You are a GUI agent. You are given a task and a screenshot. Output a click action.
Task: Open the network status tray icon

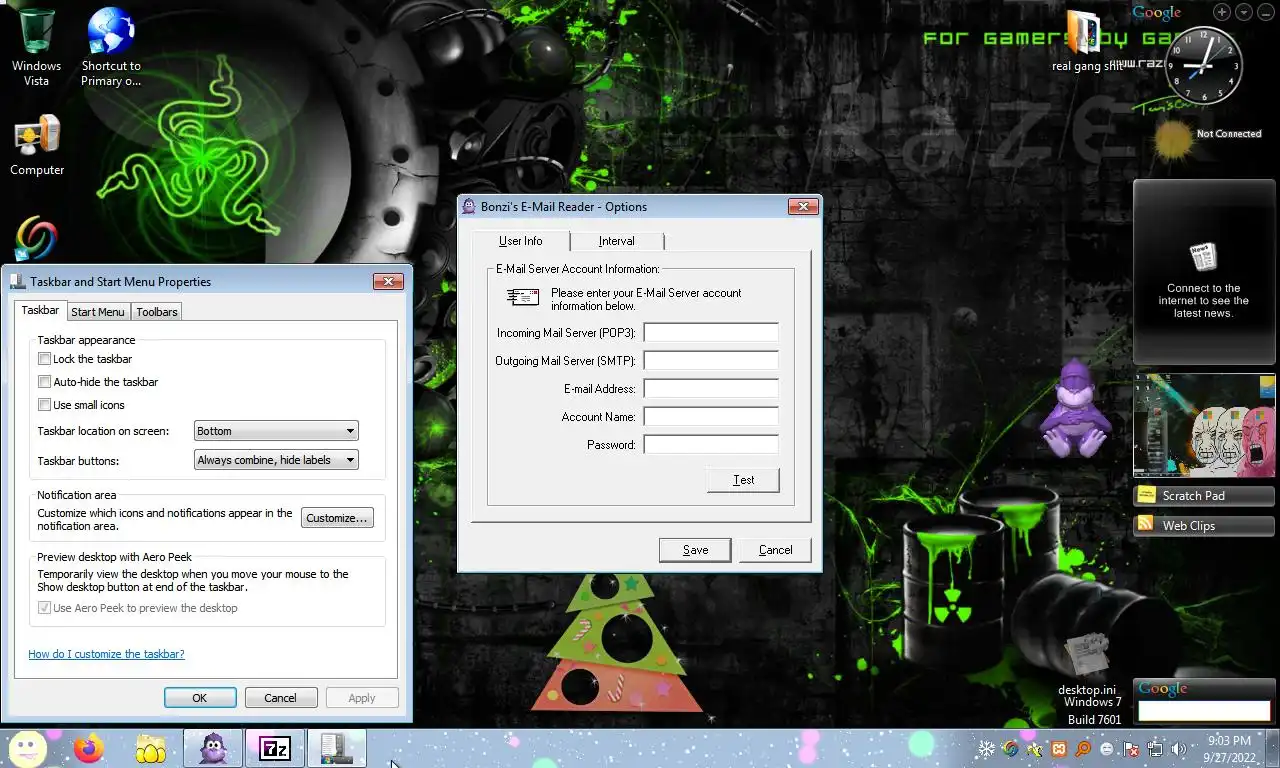pyautogui.click(x=1155, y=749)
